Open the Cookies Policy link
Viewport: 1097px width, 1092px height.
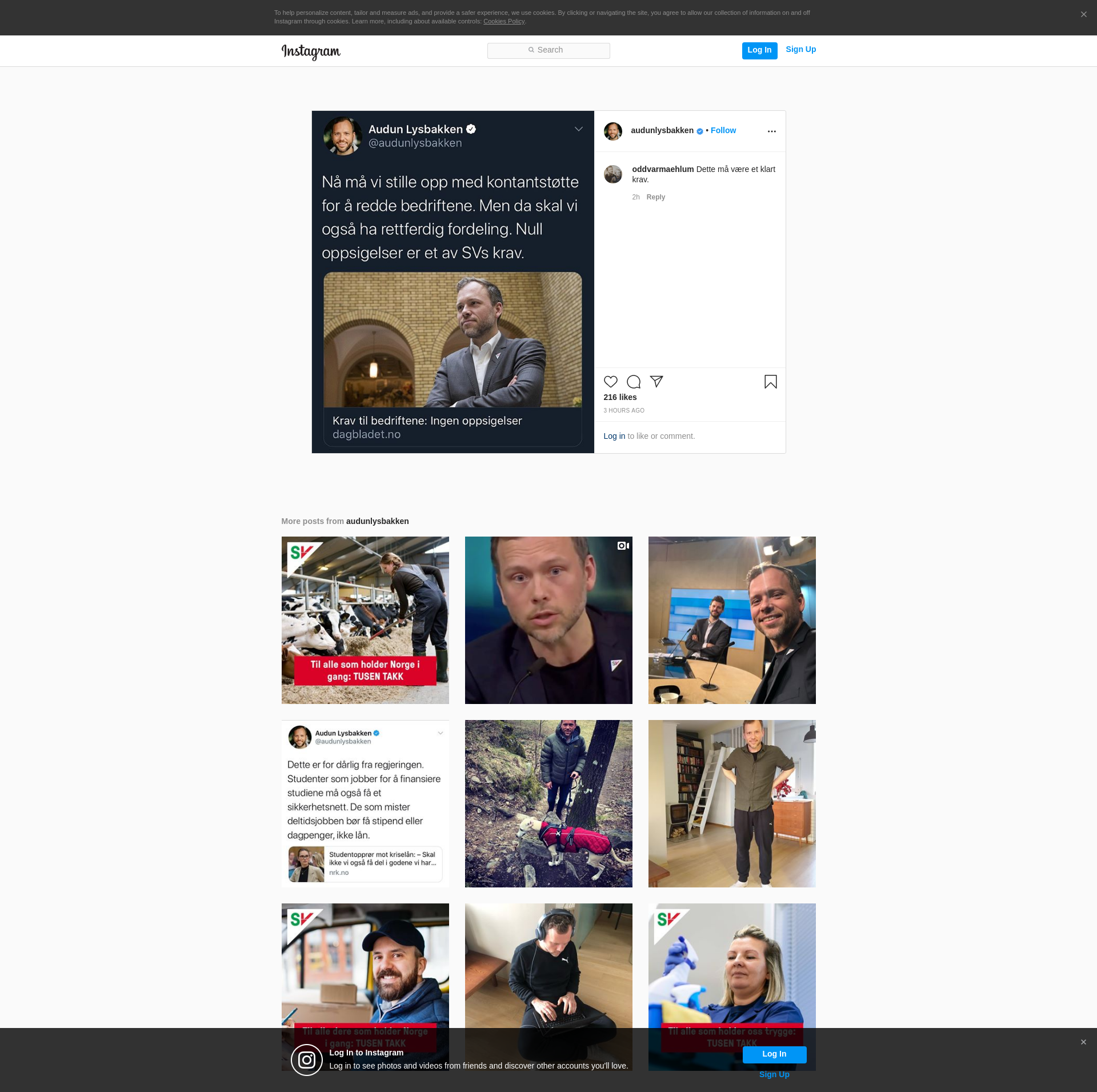coord(503,22)
